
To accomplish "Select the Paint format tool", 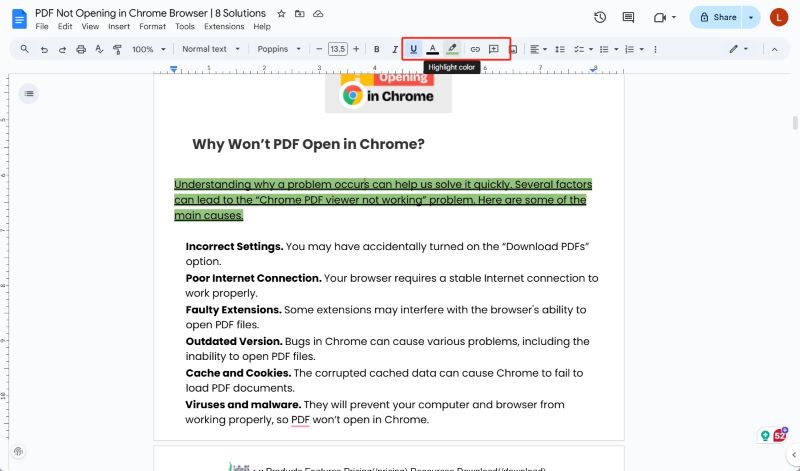I will click(x=117, y=49).
